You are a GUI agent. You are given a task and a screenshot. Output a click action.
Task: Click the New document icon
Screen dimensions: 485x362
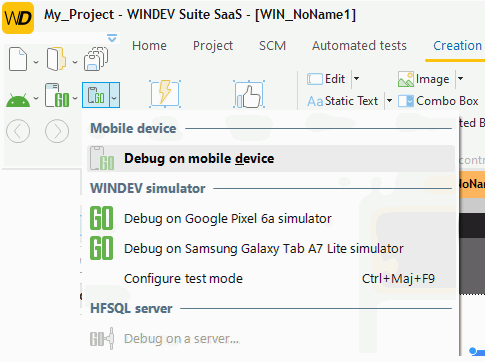(18, 59)
